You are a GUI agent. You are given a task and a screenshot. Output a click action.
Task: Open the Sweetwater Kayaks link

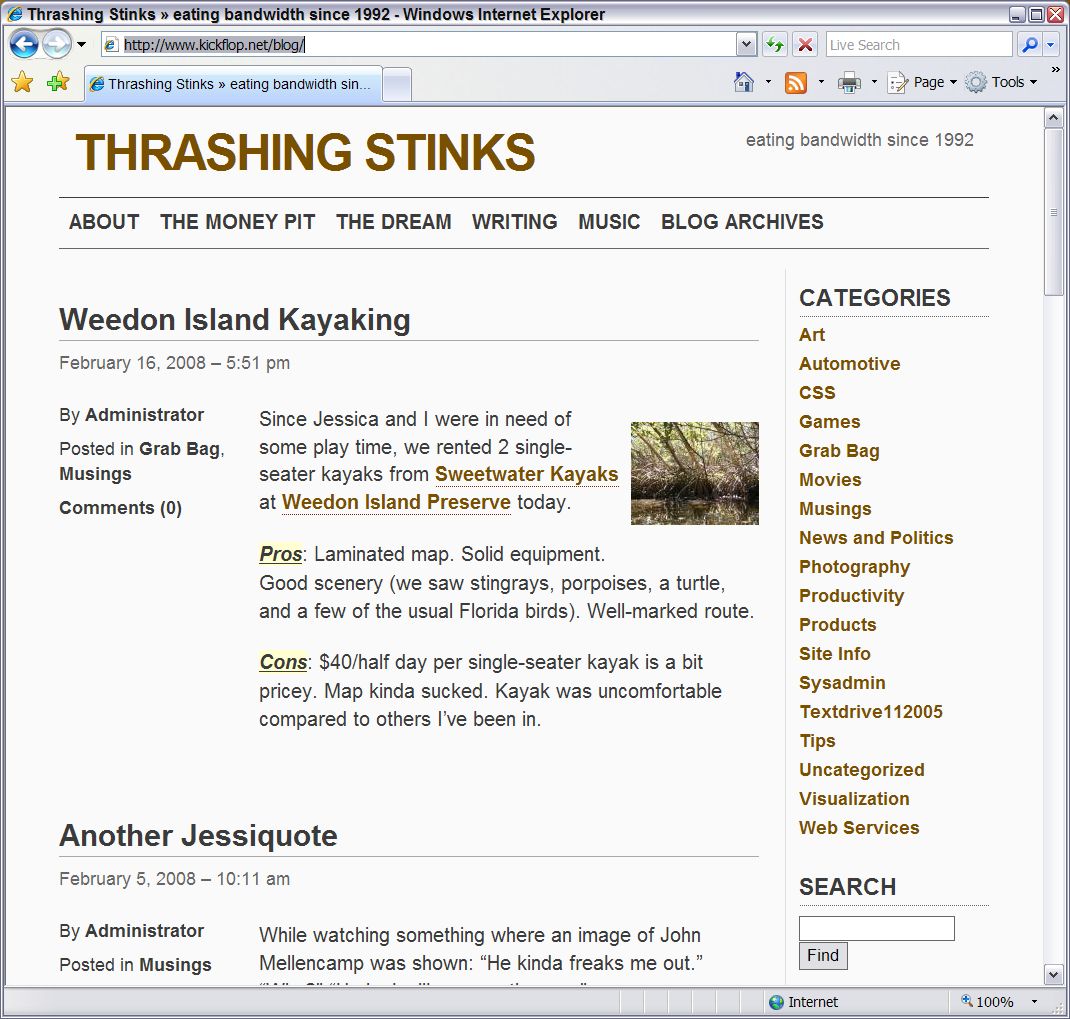point(526,474)
